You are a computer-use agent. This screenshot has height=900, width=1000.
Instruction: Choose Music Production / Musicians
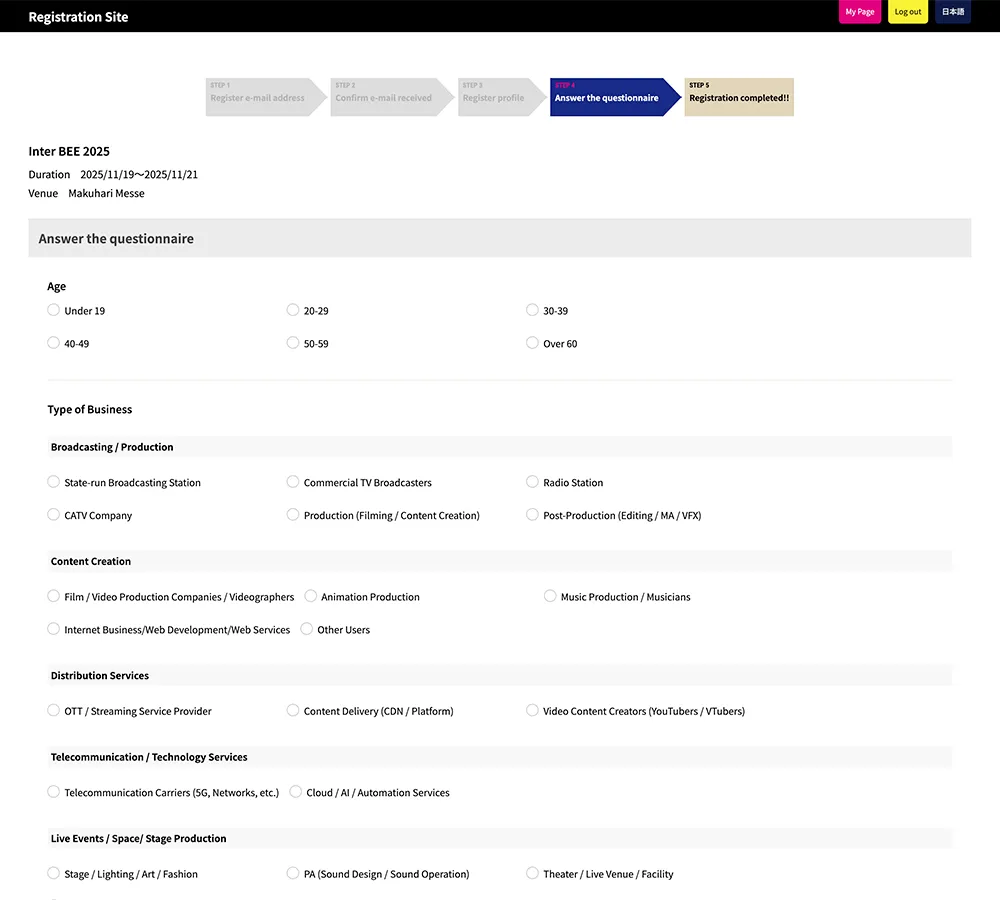click(x=550, y=596)
